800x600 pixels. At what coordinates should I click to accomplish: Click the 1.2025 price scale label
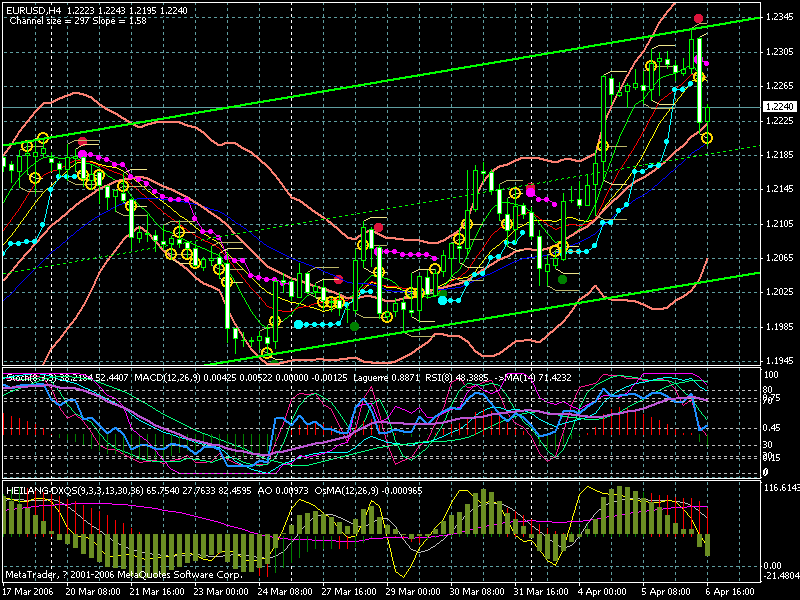pyautogui.click(x=779, y=292)
